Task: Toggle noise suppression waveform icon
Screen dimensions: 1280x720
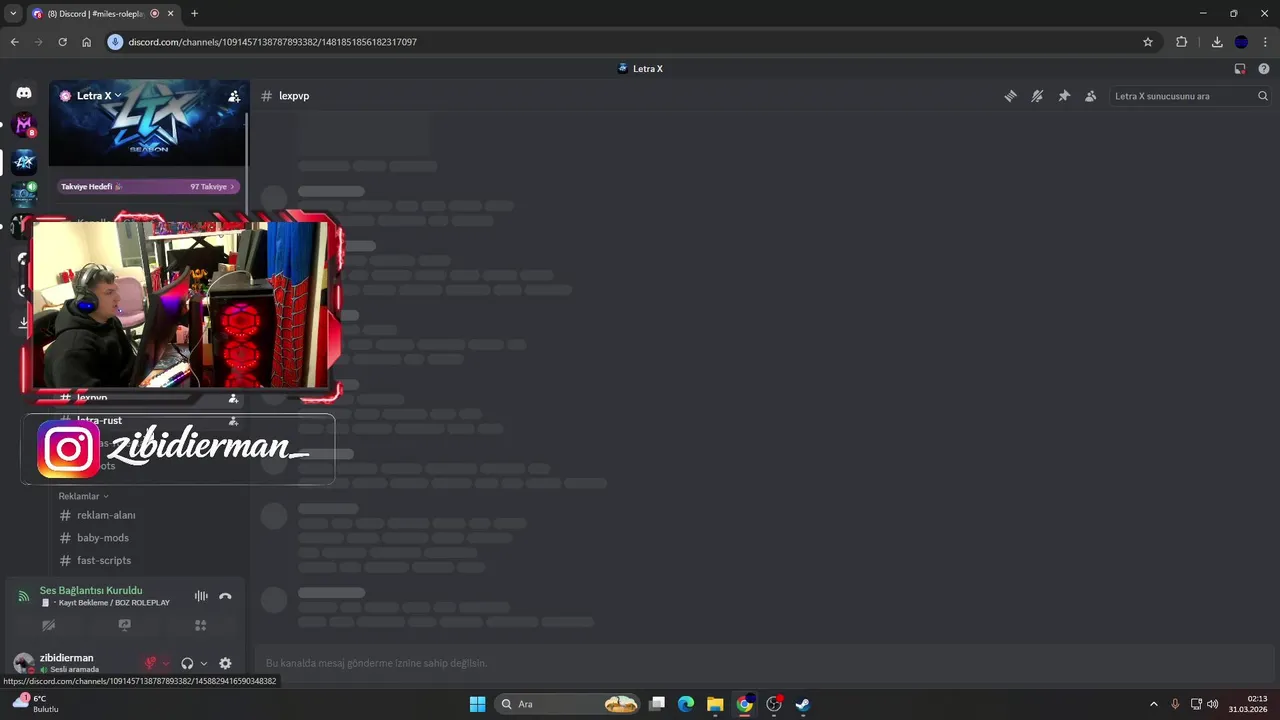Action: 201,596
